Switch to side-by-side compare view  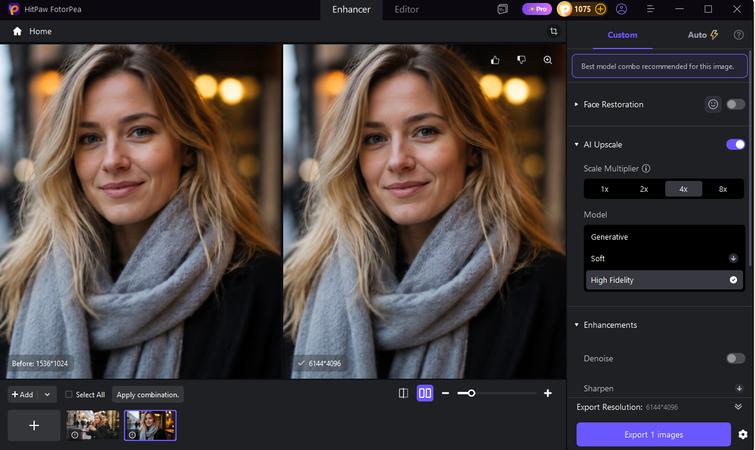425,393
